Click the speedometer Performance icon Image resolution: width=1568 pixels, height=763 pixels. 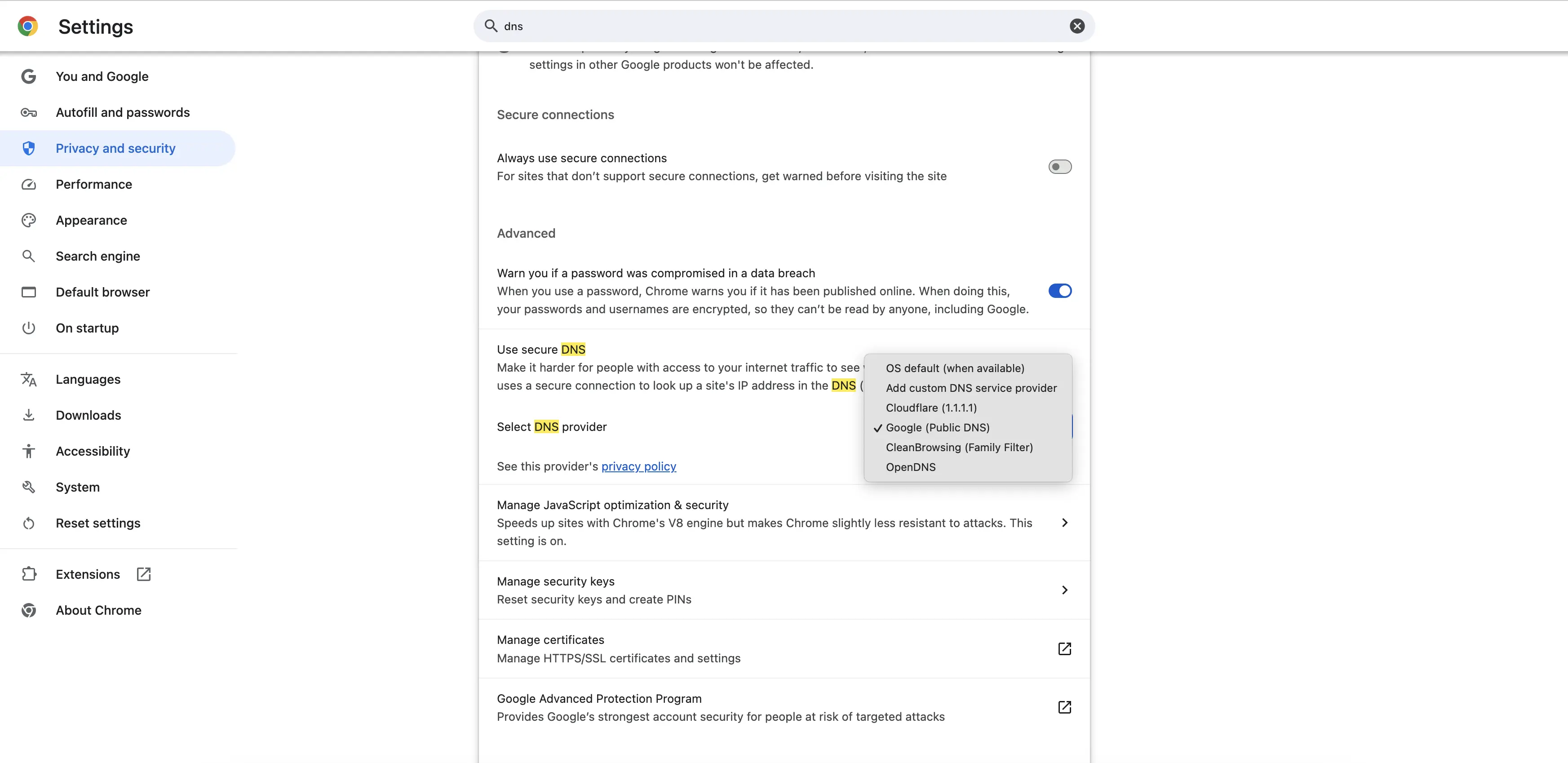[29, 185]
